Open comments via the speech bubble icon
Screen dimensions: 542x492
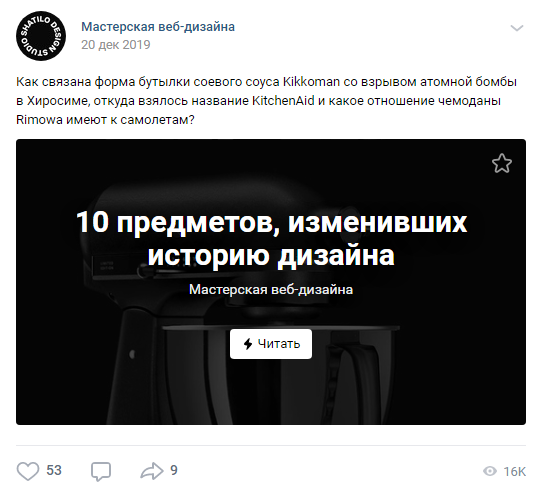click(101, 472)
